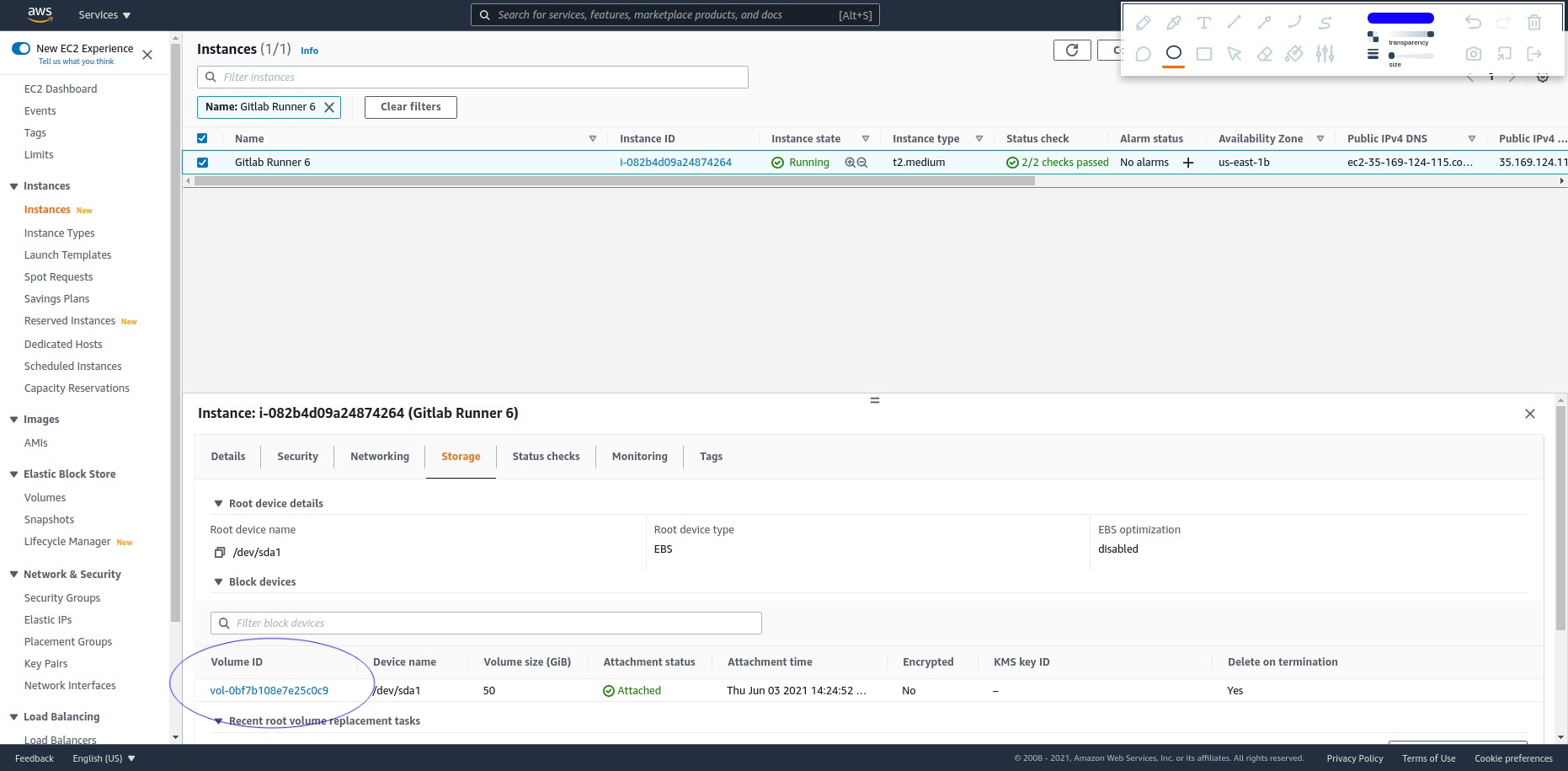Image resolution: width=1568 pixels, height=771 pixels.
Task: Focus the Filter block devices field
Action: point(486,624)
